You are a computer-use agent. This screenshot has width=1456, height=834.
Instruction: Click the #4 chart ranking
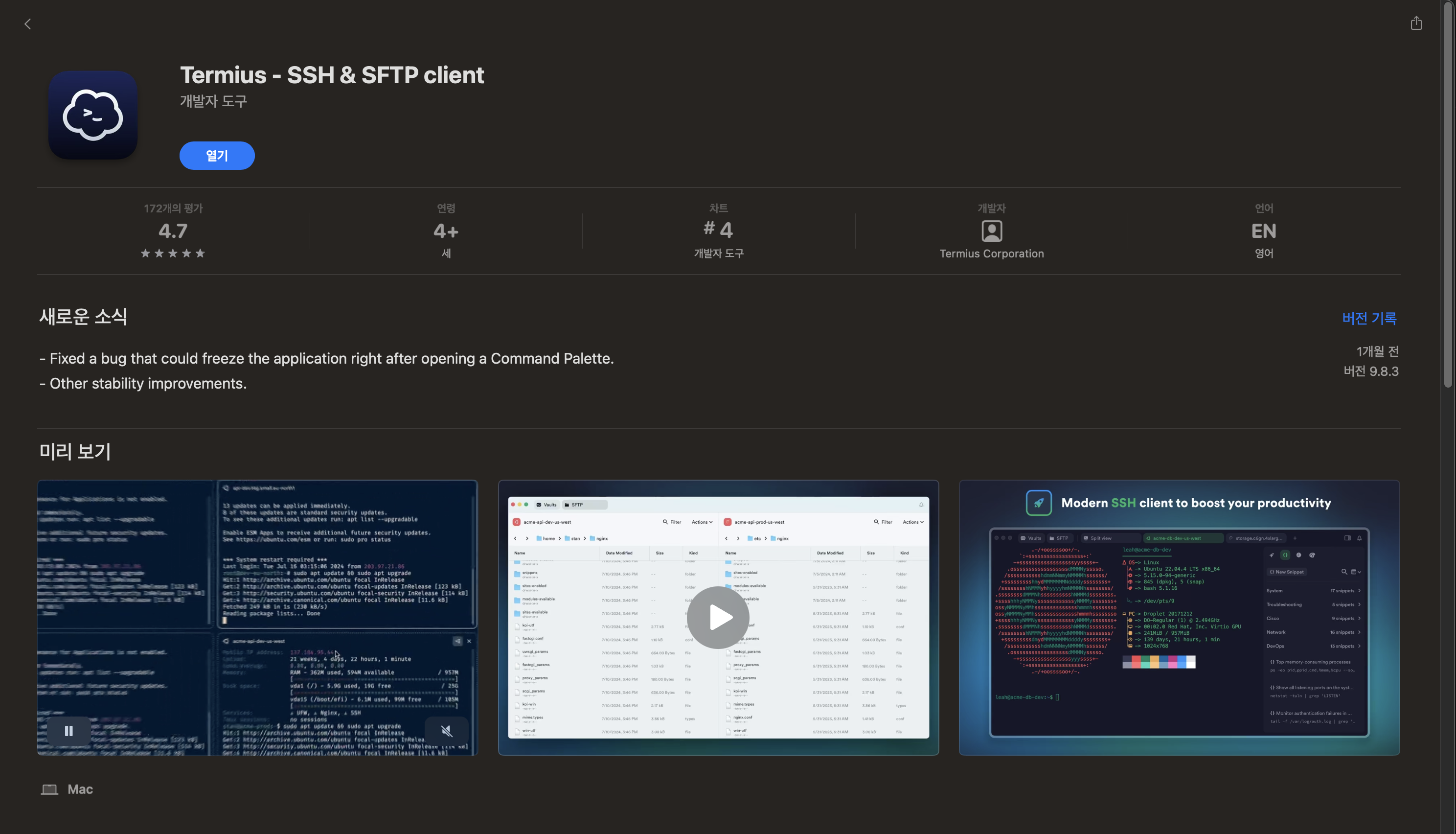718,230
